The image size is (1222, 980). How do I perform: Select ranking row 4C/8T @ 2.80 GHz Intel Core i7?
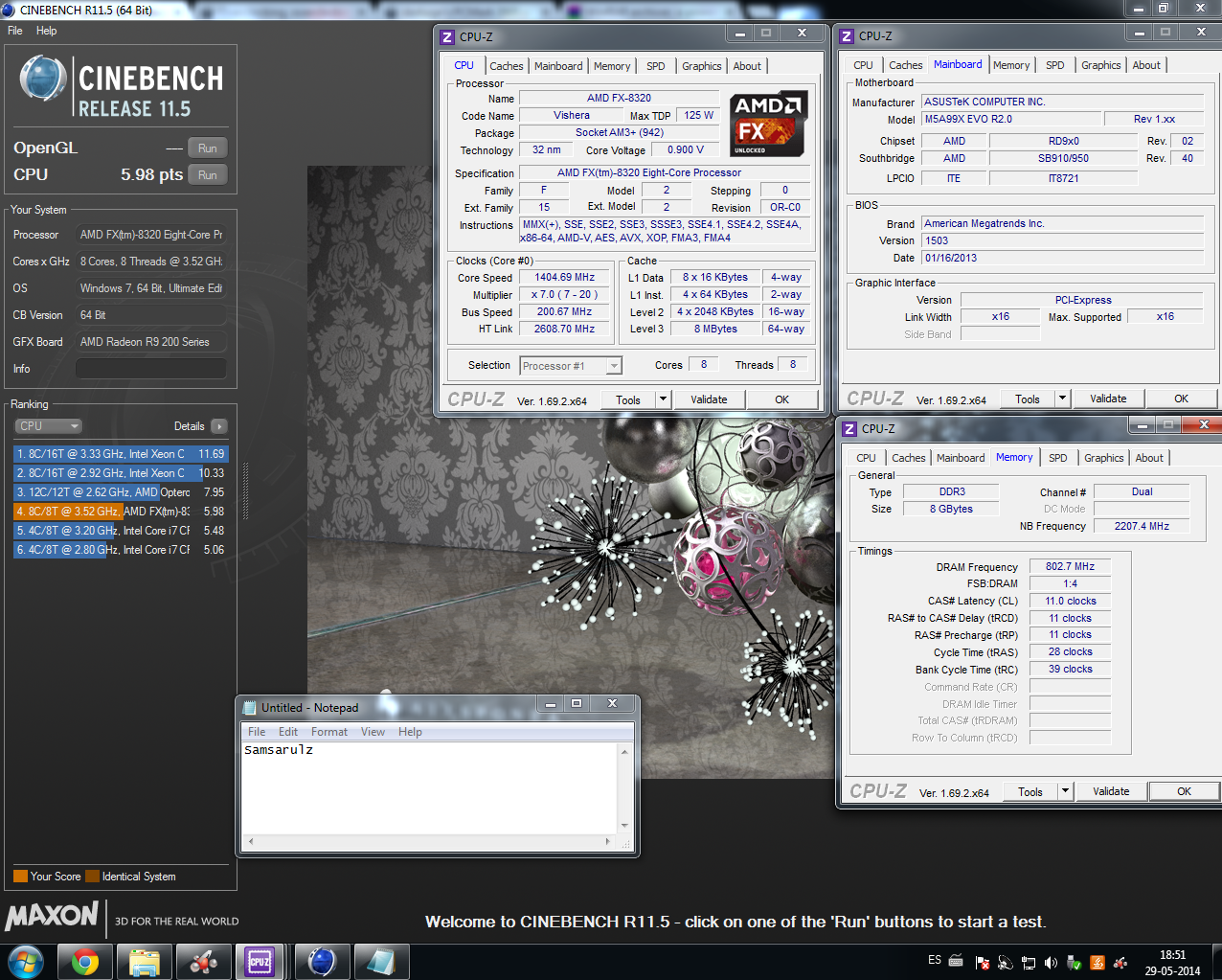pos(121,550)
